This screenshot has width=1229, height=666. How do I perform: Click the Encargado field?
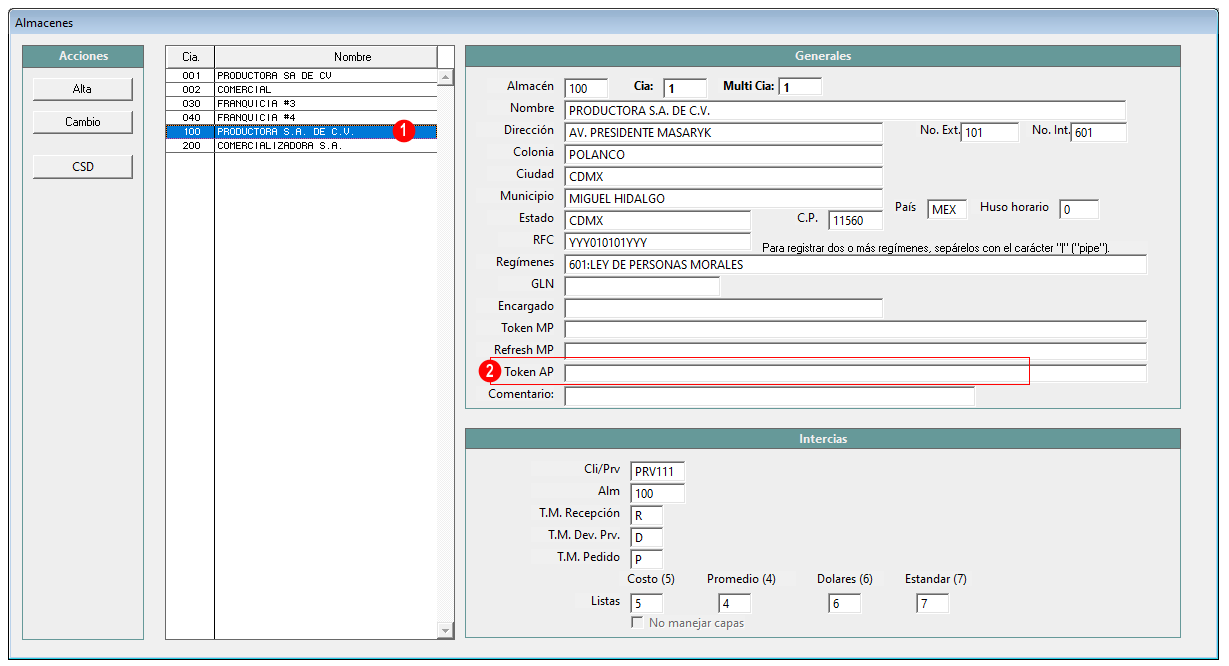tap(724, 309)
